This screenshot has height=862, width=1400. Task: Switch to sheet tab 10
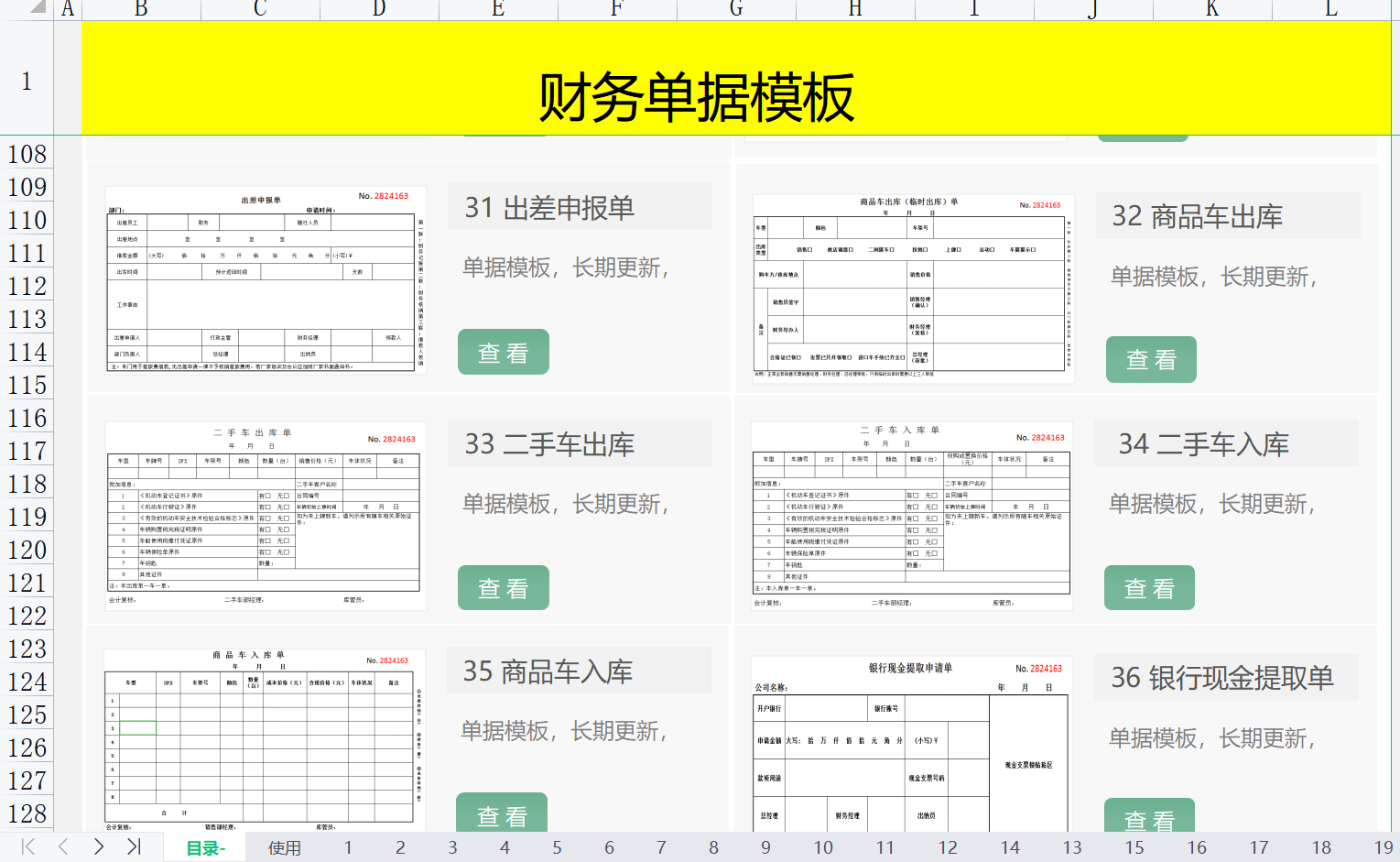click(x=823, y=847)
